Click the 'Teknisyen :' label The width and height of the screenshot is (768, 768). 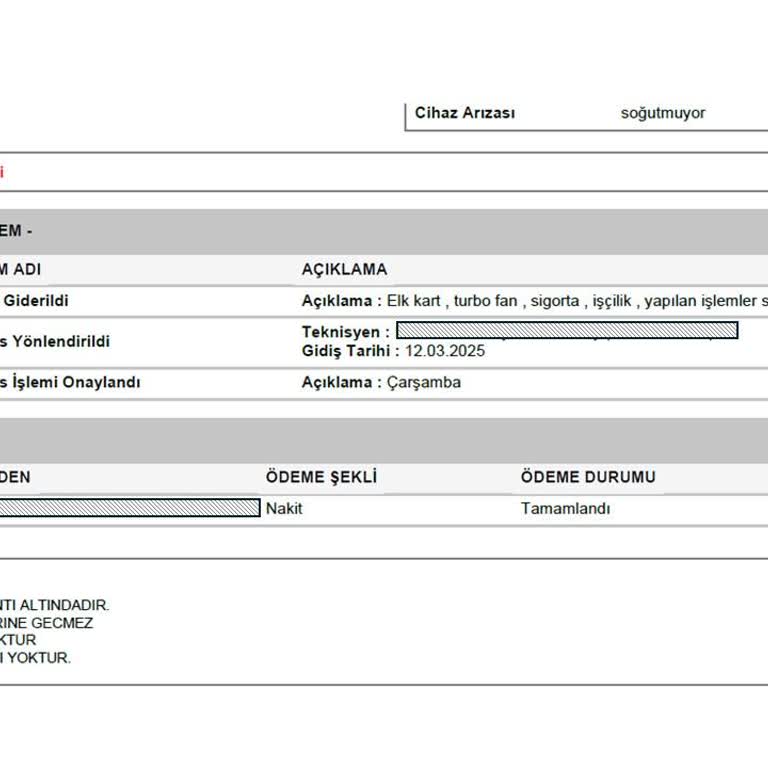[346, 332]
